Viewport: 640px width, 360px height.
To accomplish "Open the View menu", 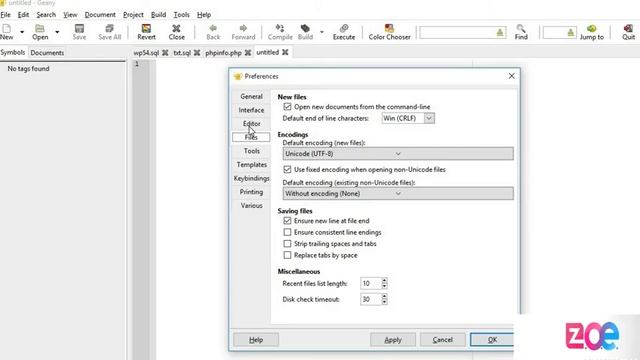I will click(x=70, y=15).
